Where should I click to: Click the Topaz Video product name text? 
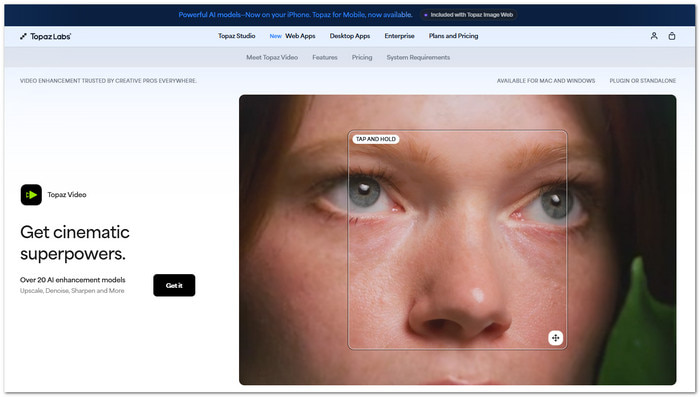pyautogui.click(x=67, y=195)
